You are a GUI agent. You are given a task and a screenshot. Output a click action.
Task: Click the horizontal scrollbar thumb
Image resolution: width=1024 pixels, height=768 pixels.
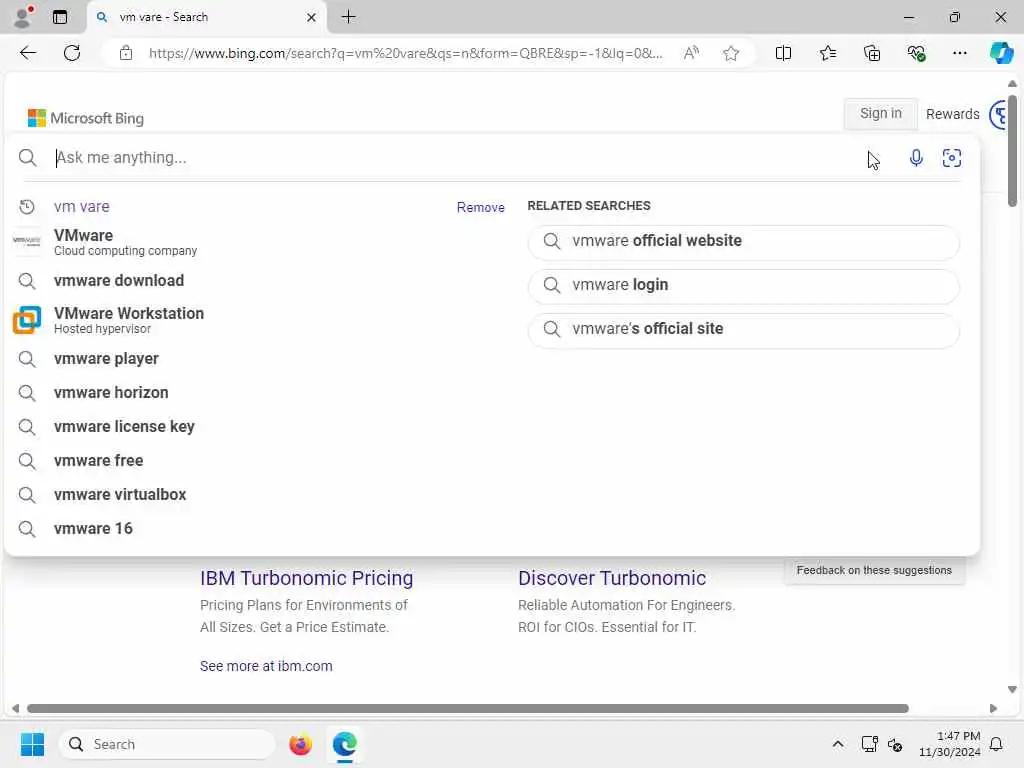(468, 709)
